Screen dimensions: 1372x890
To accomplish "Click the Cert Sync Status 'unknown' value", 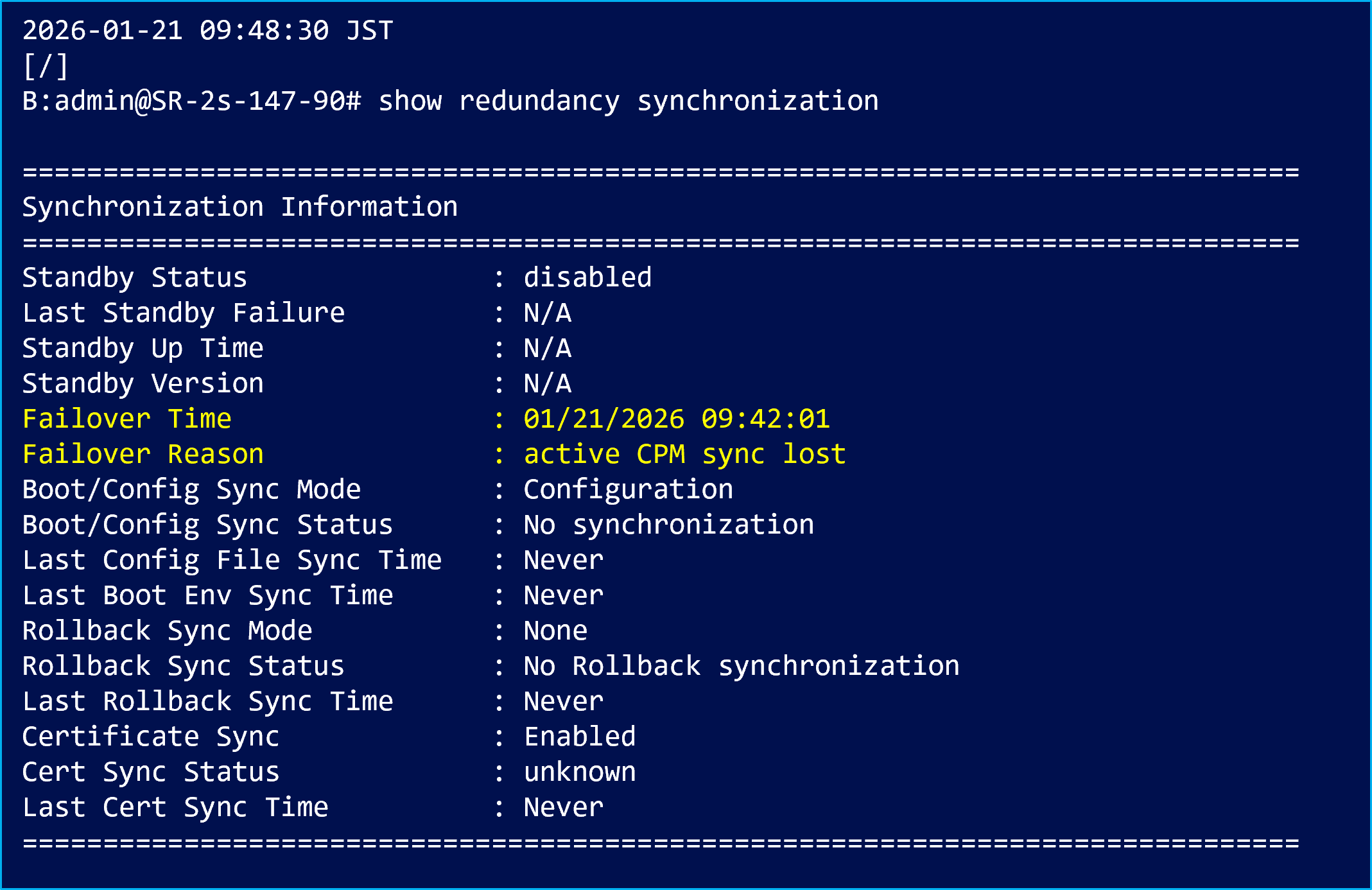I will 580,772.
